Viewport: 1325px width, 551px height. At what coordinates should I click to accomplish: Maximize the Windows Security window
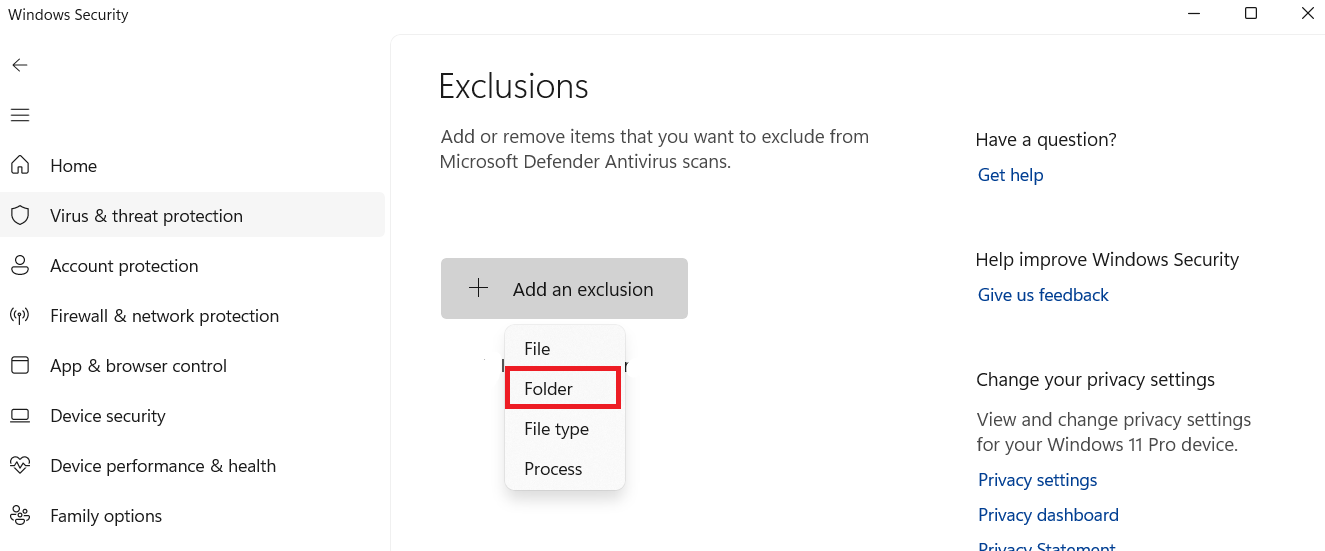click(x=1251, y=13)
